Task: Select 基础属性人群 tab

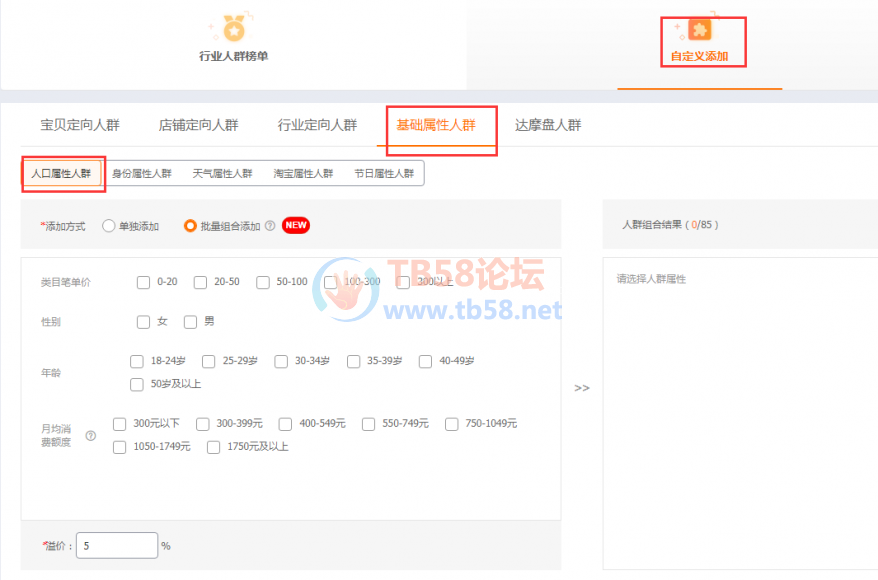Action: point(436,125)
